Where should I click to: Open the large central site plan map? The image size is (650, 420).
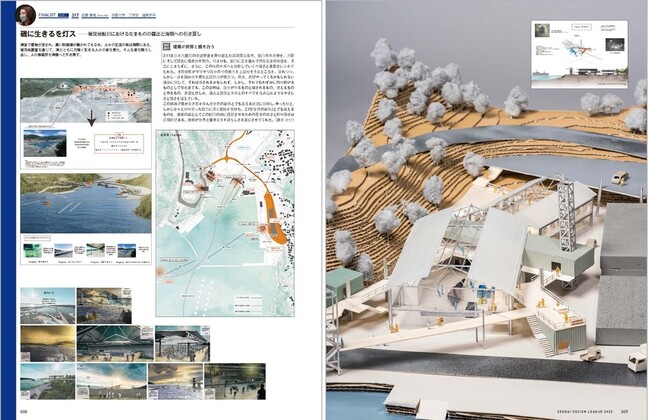click(x=225, y=223)
